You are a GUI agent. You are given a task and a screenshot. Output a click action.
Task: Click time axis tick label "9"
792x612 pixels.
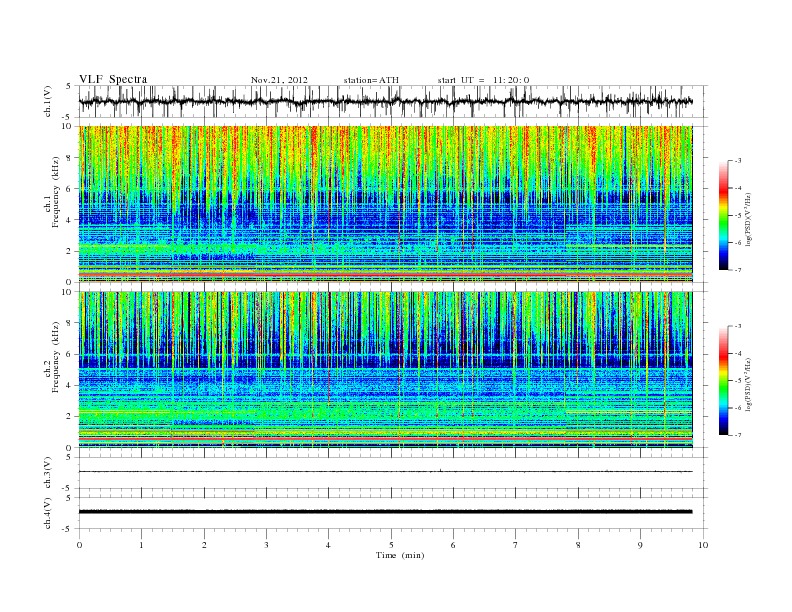pos(640,545)
